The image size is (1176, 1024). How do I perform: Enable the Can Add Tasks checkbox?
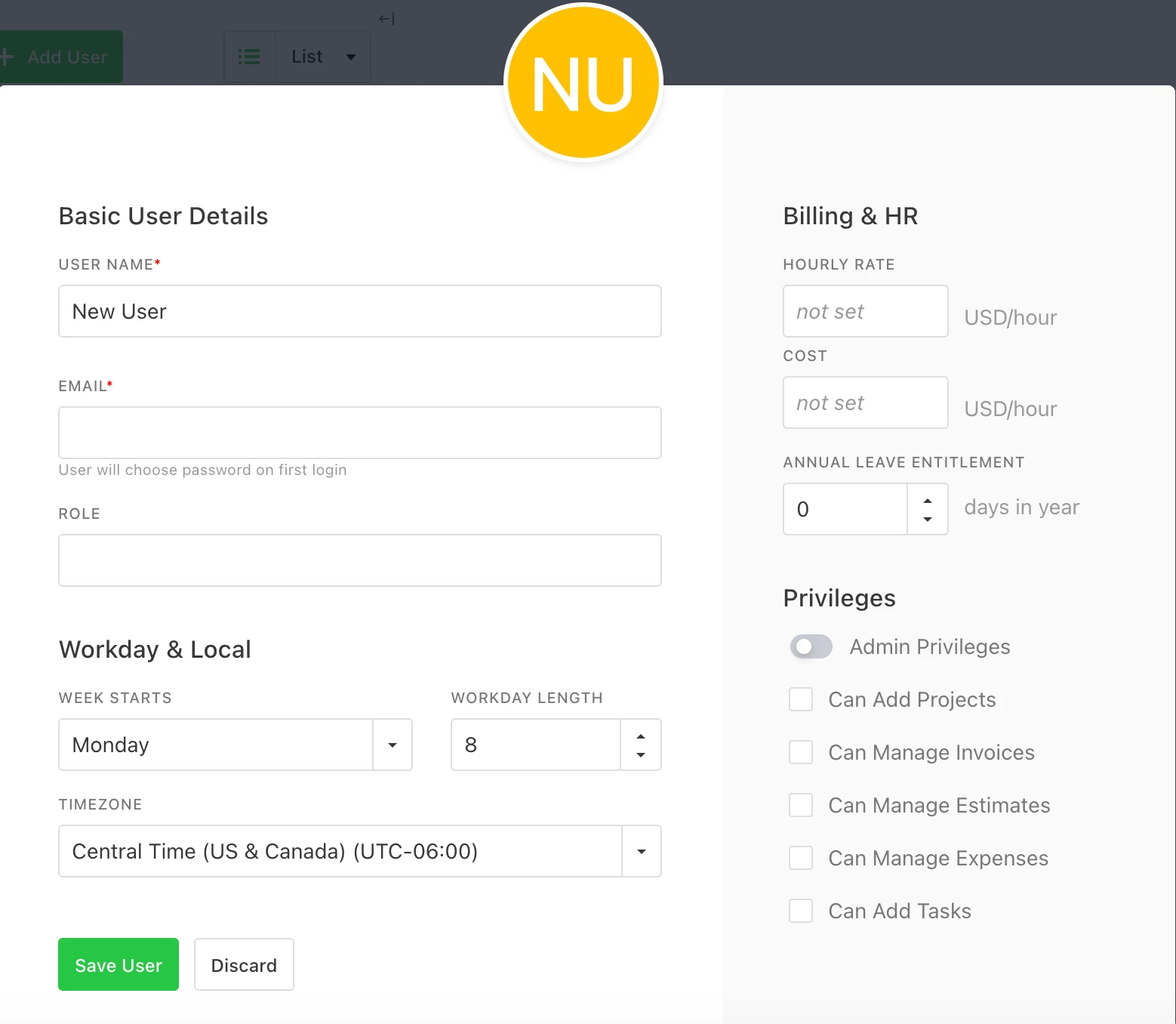pos(801,911)
